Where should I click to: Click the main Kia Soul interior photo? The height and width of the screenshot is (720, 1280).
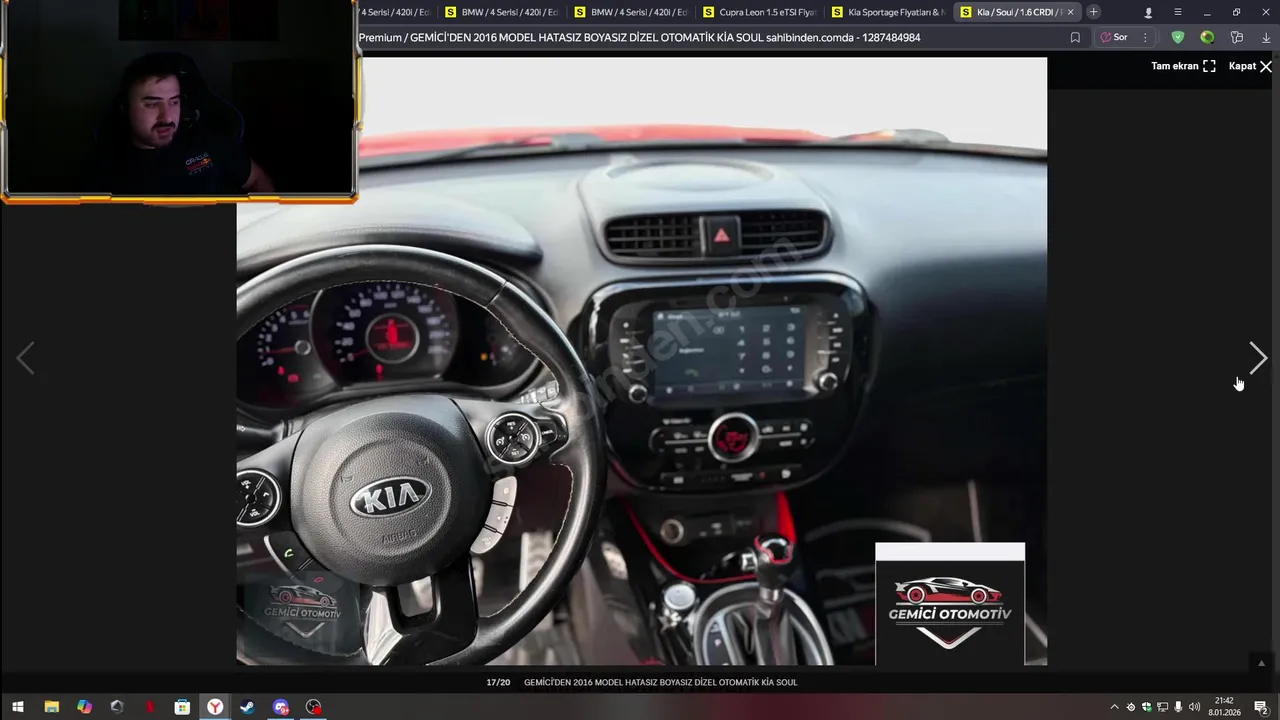point(641,361)
